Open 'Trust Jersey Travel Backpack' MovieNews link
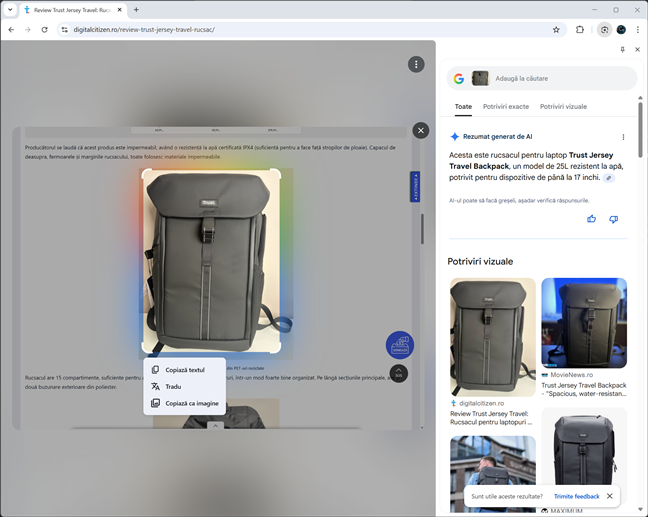Viewport: 648px width, 517px height. point(584,389)
